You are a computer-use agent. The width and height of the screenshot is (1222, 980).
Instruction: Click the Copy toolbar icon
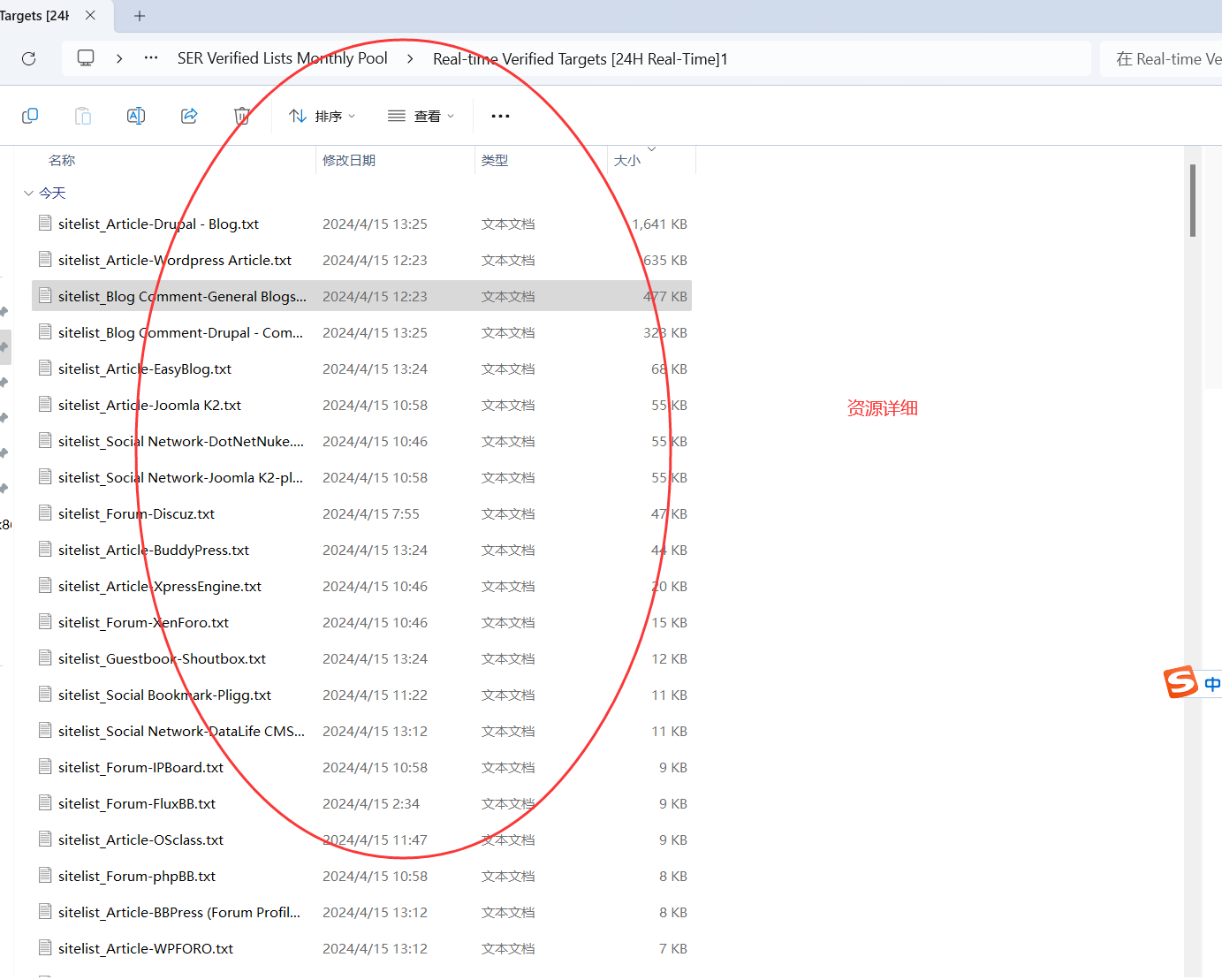(x=30, y=116)
